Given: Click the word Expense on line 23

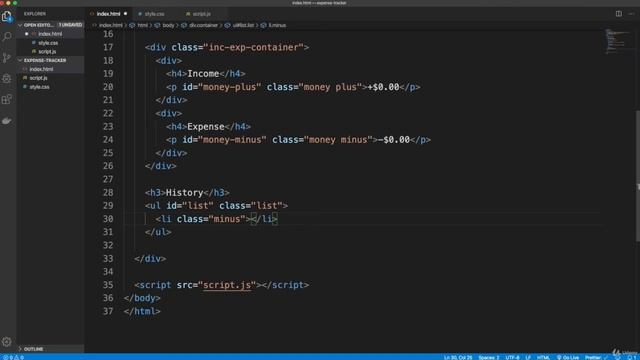Looking at the screenshot, I should (206, 127).
